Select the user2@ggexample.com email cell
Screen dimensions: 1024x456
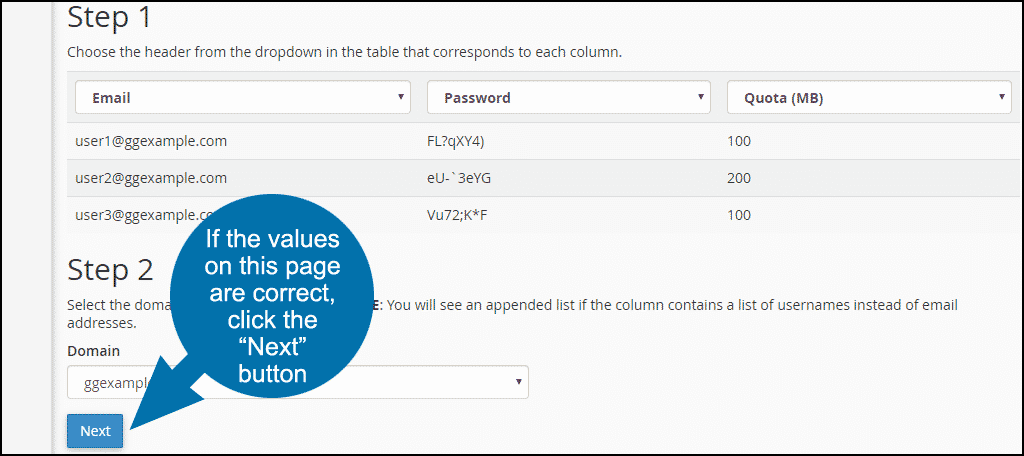pos(151,178)
